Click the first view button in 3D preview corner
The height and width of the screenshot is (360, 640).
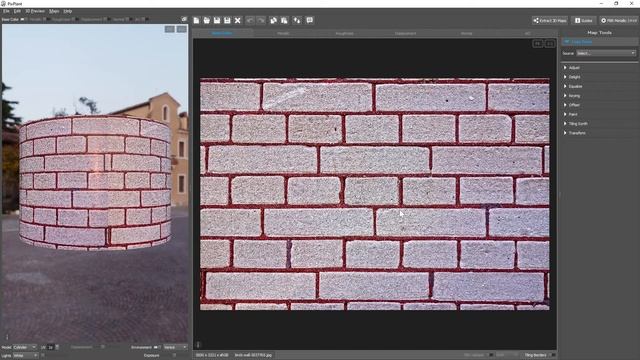pos(170,29)
